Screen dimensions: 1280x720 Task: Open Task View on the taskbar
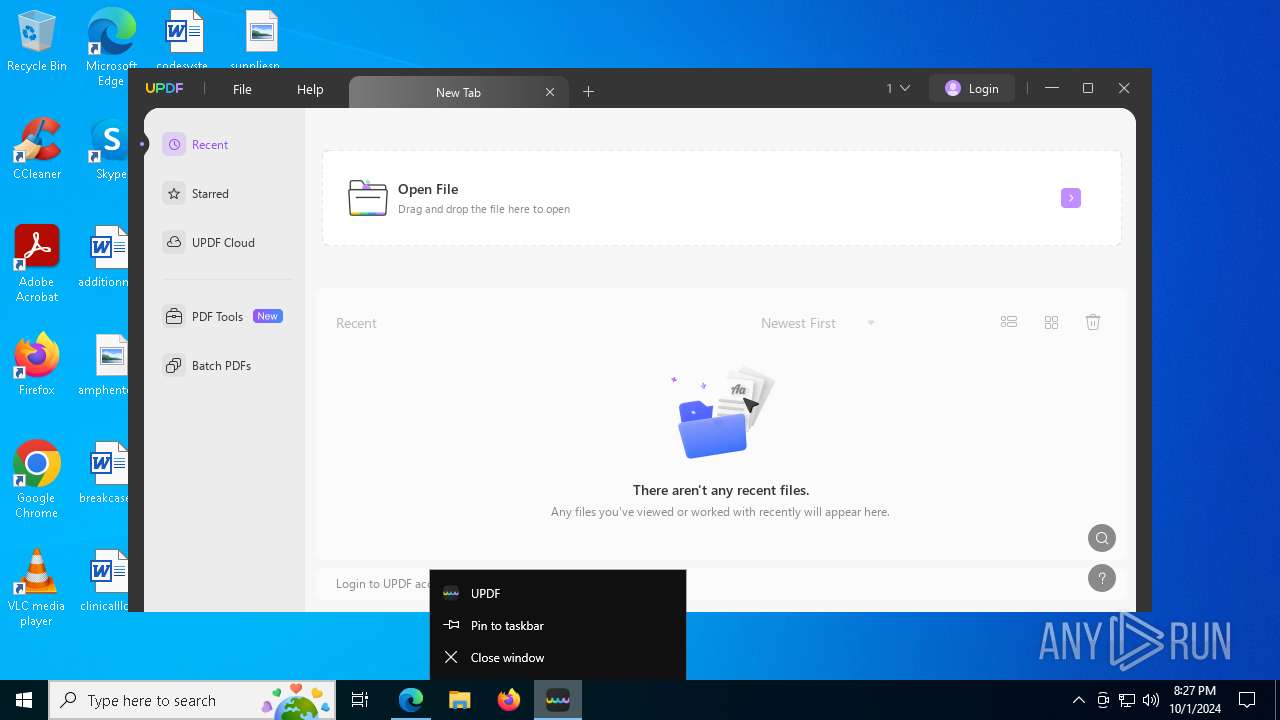point(360,700)
